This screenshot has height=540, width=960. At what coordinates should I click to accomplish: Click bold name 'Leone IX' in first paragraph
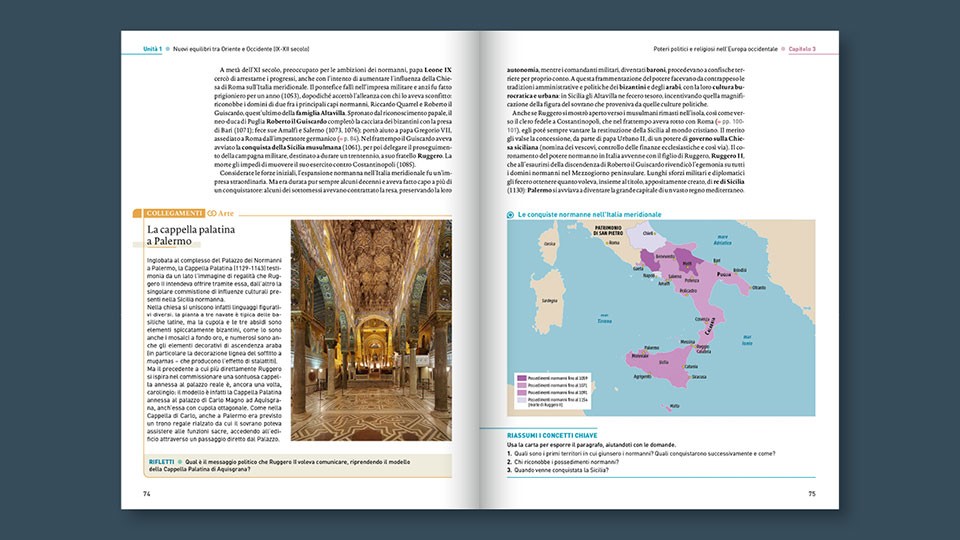pyautogui.click(x=438, y=70)
